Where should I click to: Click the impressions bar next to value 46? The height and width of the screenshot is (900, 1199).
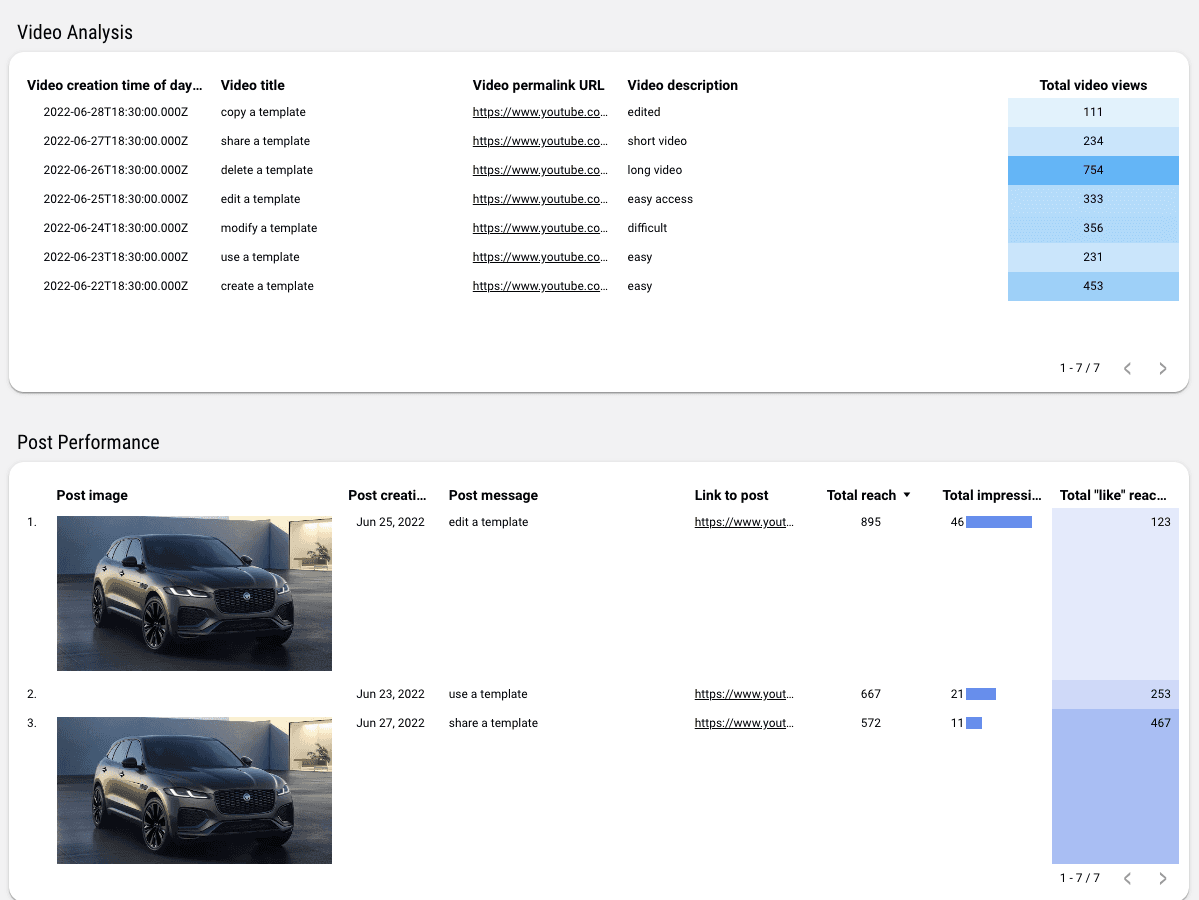(1000, 521)
